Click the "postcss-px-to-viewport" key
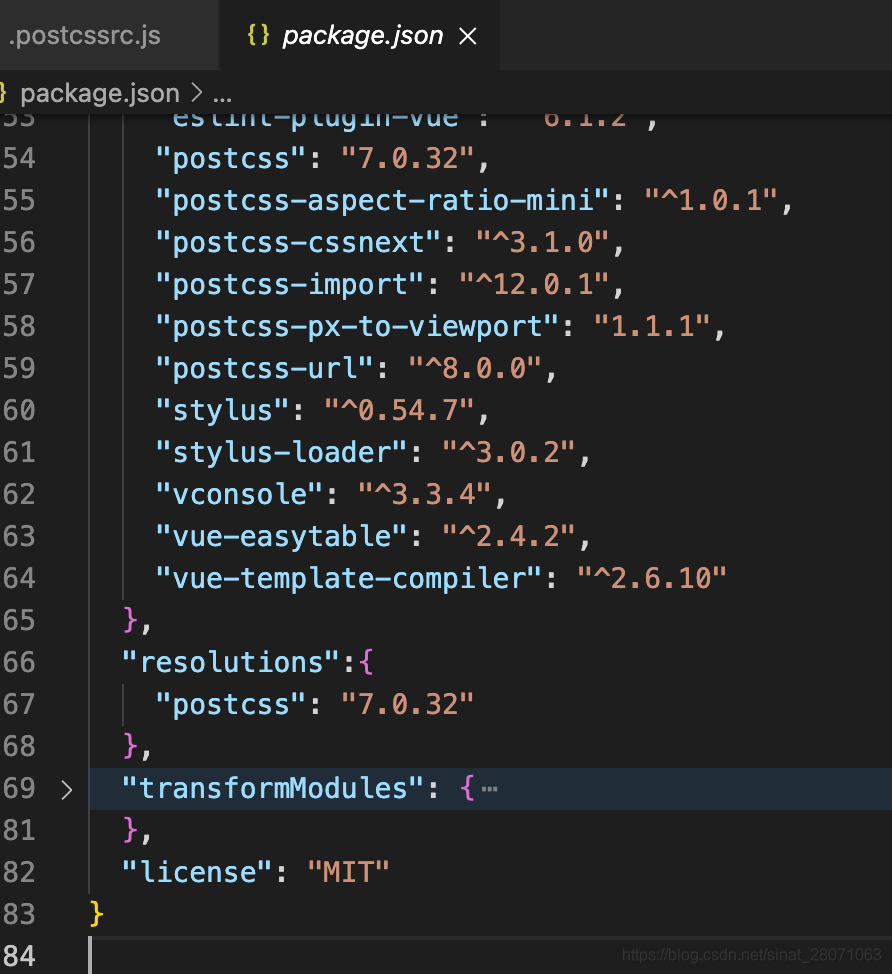 coord(357,326)
